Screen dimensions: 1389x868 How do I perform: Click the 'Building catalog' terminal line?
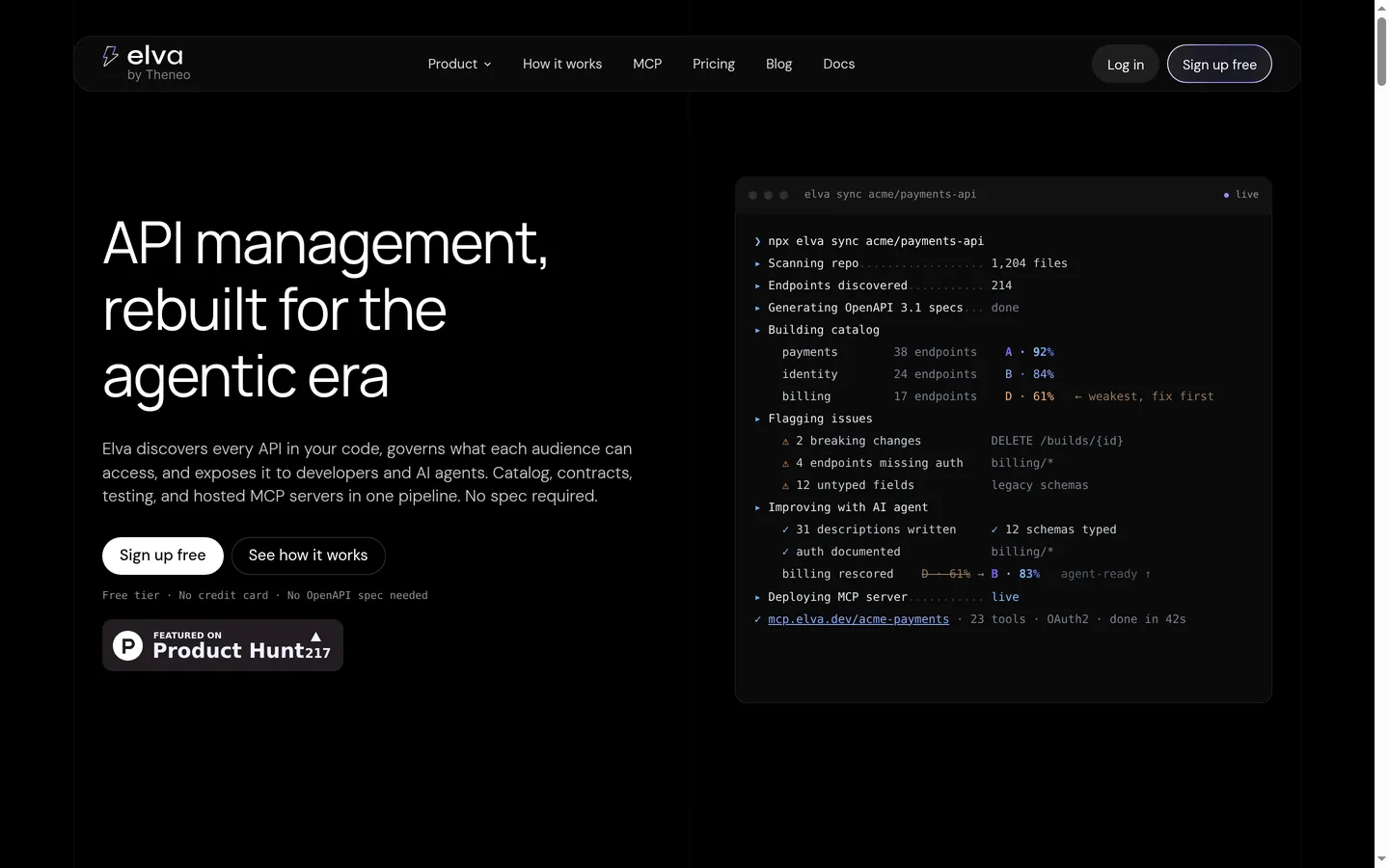tap(817, 330)
